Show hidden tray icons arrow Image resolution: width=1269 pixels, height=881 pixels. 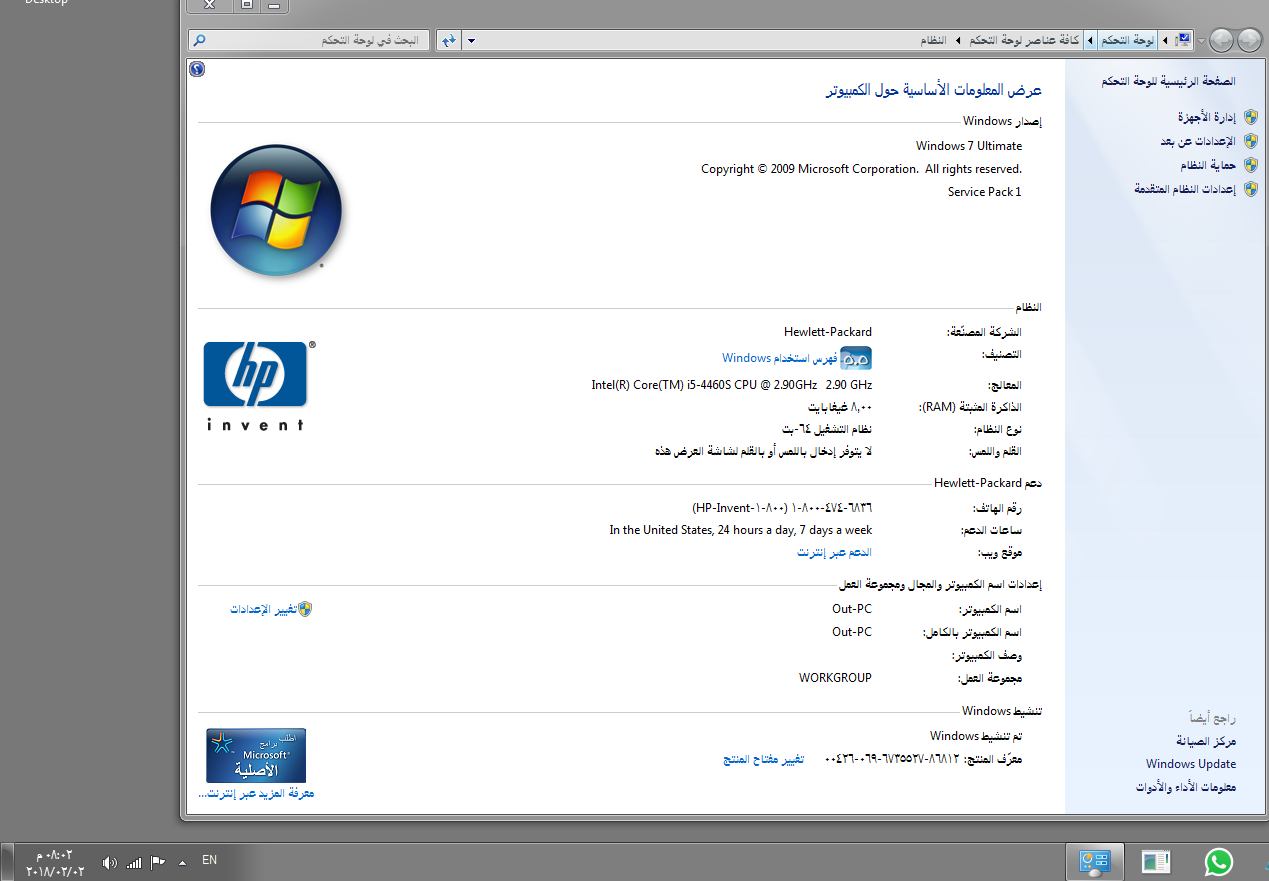point(182,861)
